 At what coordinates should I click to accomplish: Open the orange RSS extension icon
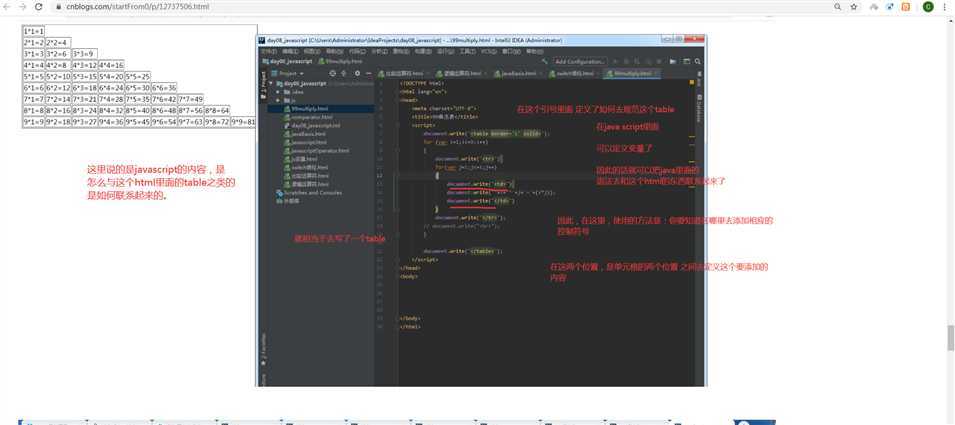(x=906, y=7)
